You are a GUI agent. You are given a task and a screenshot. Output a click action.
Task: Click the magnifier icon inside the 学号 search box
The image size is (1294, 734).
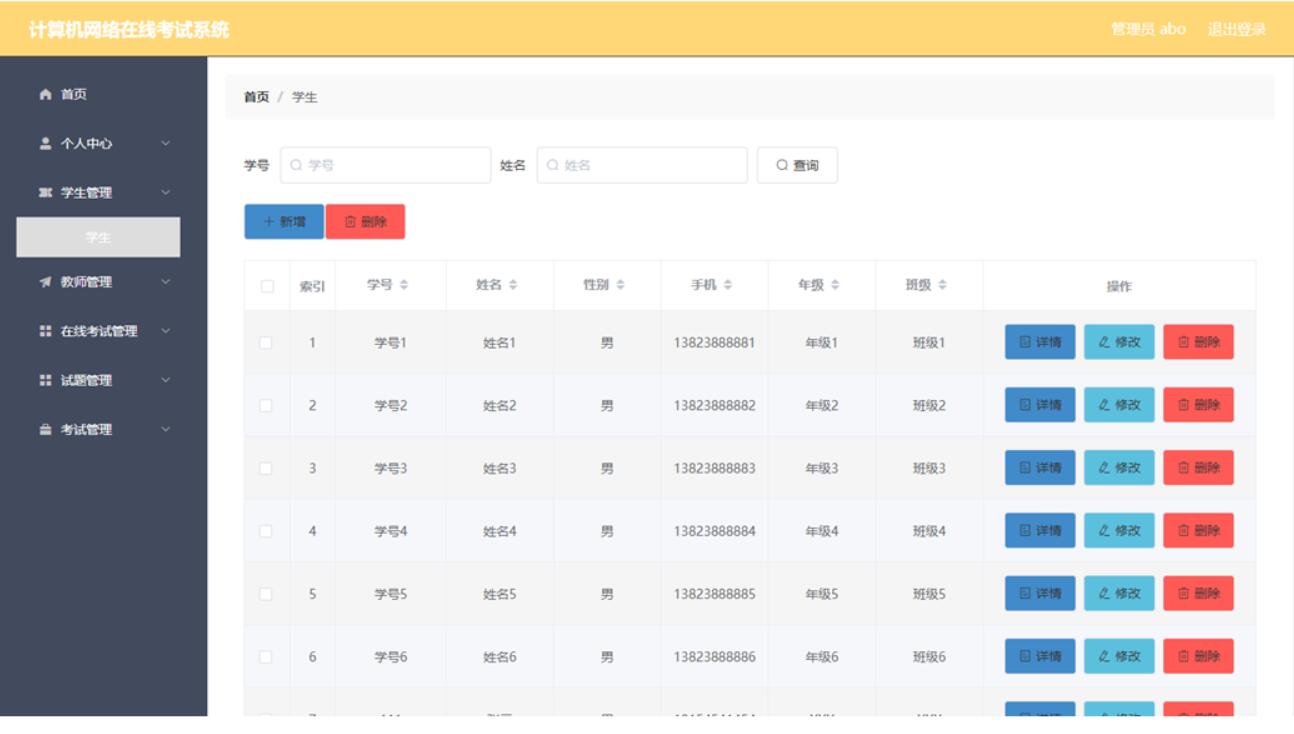click(296, 167)
